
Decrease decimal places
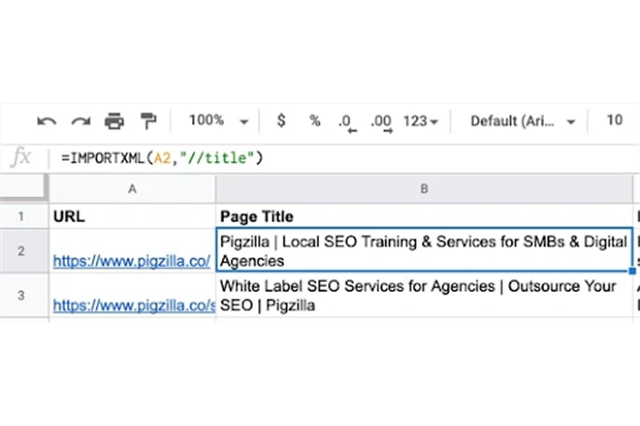[346, 121]
